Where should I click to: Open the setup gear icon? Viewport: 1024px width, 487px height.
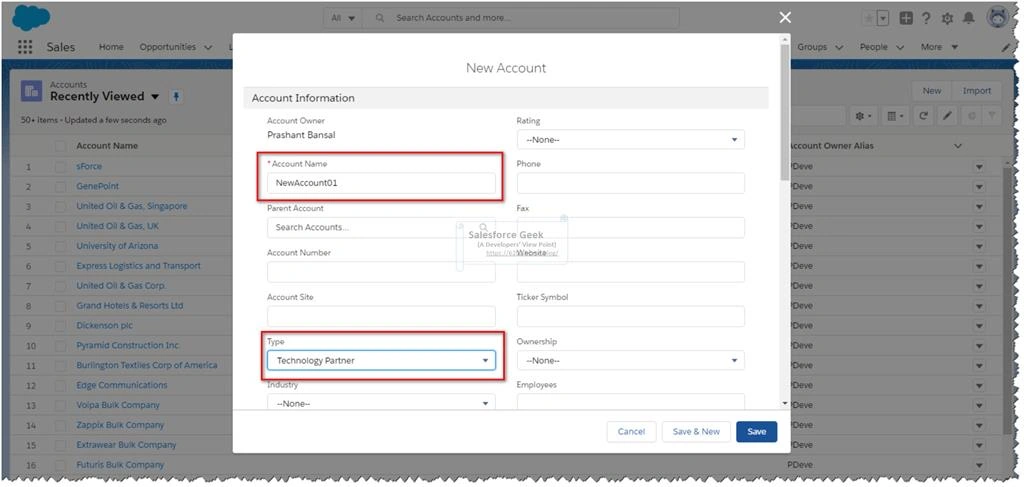click(x=947, y=18)
